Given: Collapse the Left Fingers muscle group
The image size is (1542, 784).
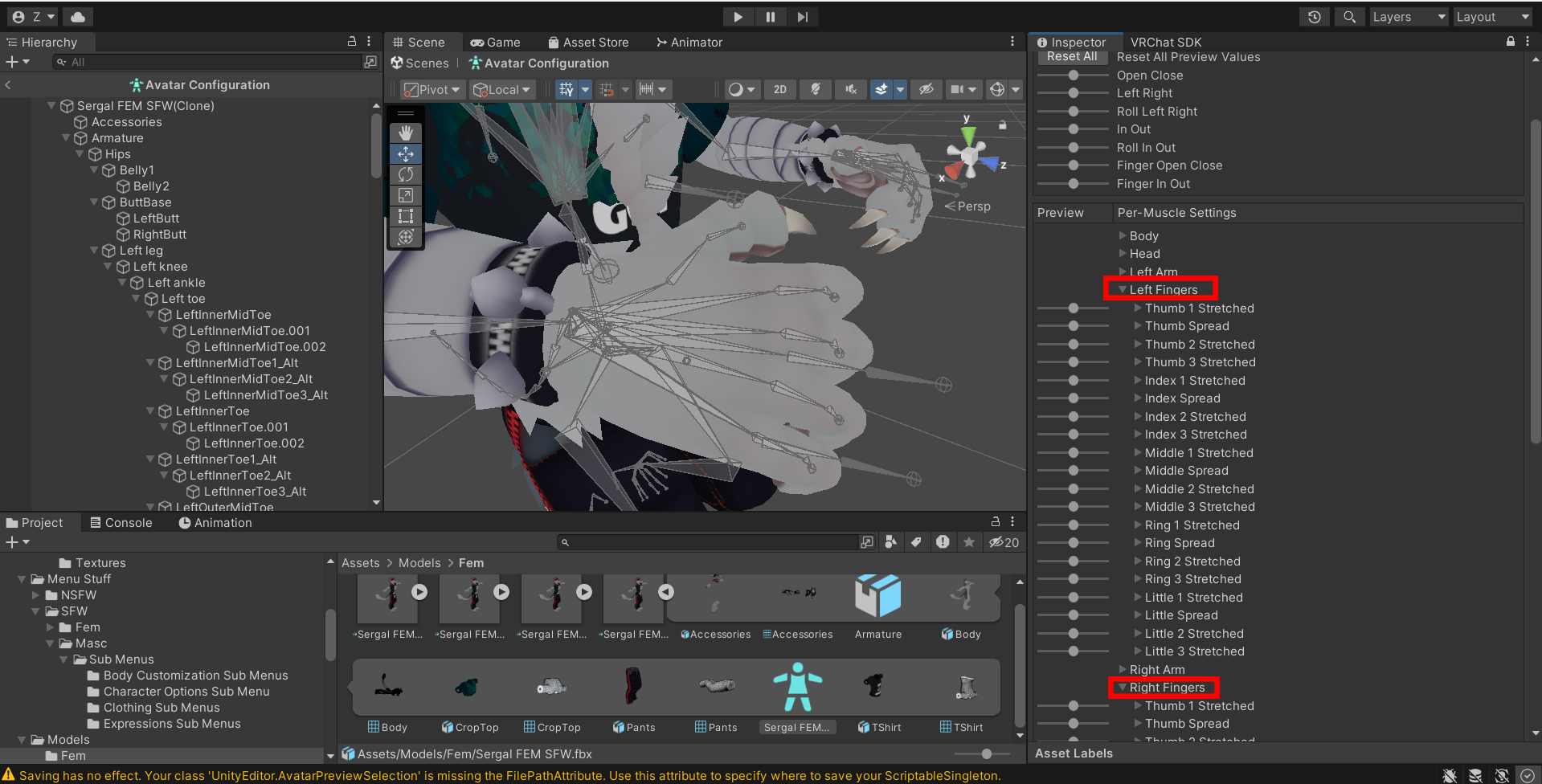Looking at the screenshot, I should (1123, 289).
